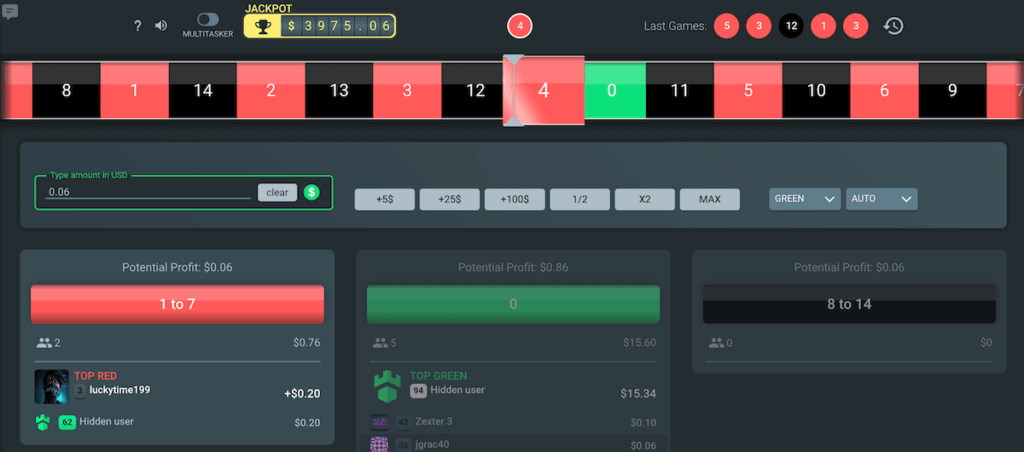Click jgrac40's avatar

pyautogui.click(x=379, y=444)
